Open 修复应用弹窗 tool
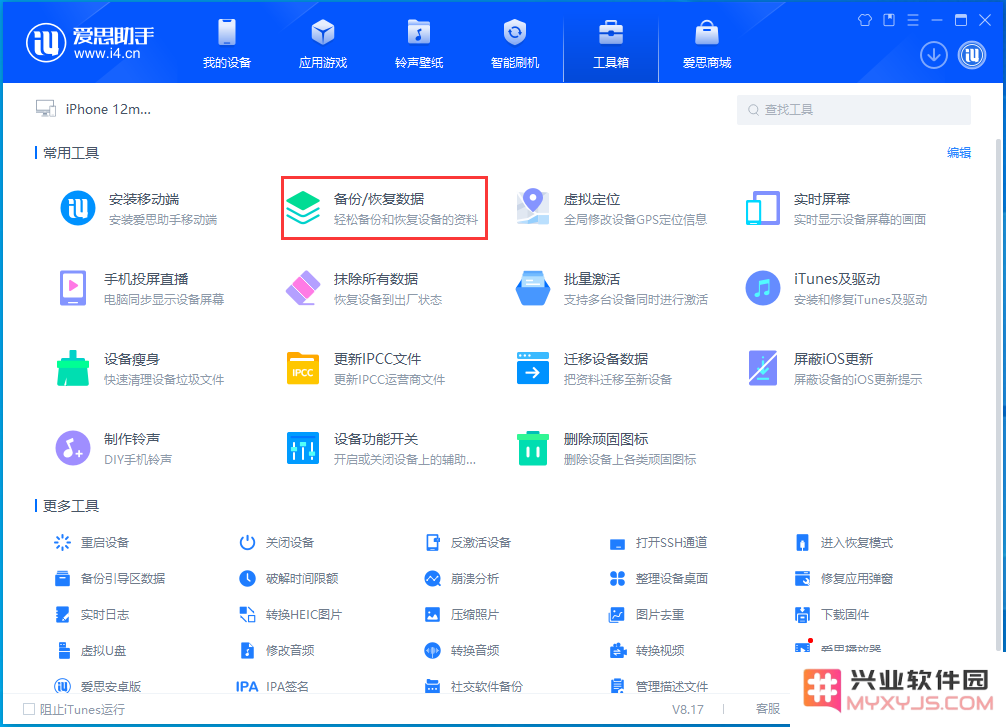 tap(844, 579)
